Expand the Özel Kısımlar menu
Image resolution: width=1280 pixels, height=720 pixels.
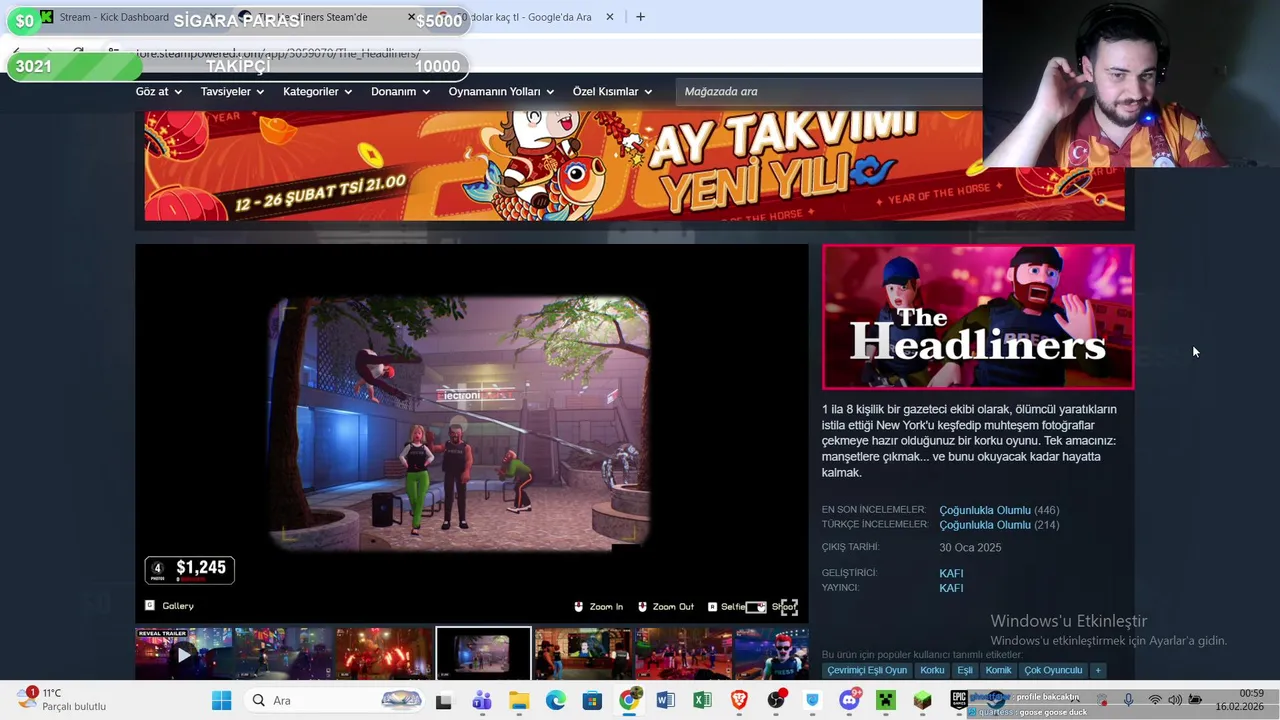pos(612,91)
